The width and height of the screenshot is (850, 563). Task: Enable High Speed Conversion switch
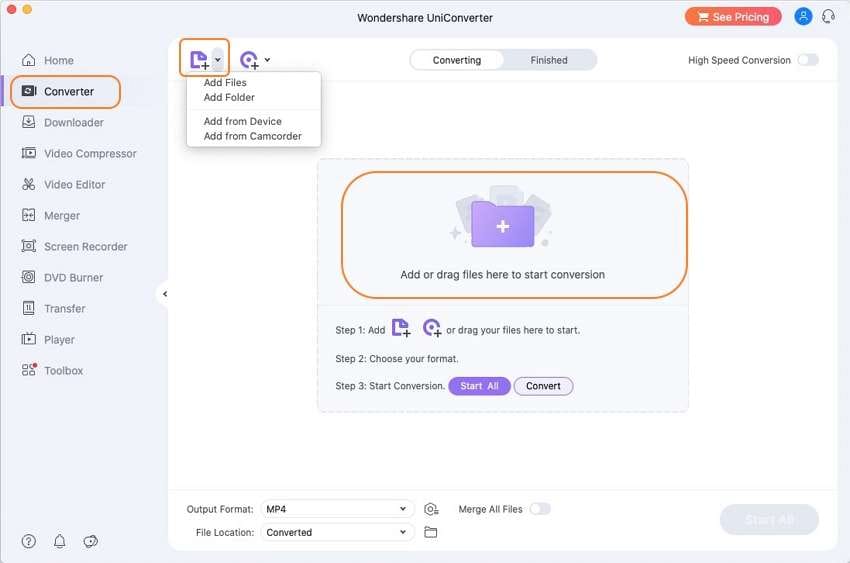(807, 60)
